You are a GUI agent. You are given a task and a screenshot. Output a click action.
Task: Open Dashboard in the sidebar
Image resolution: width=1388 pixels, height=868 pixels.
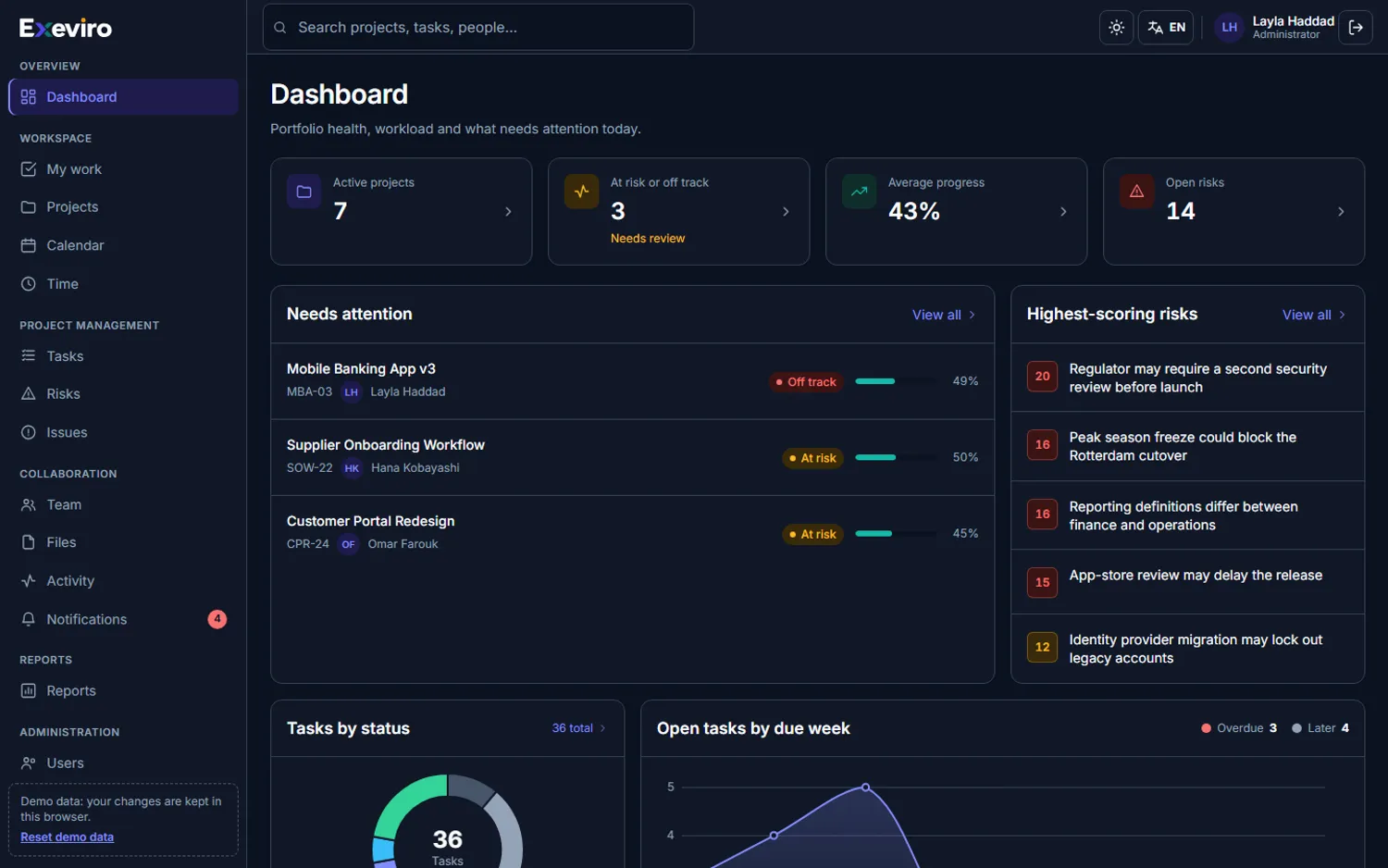pyautogui.click(x=123, y=97)
